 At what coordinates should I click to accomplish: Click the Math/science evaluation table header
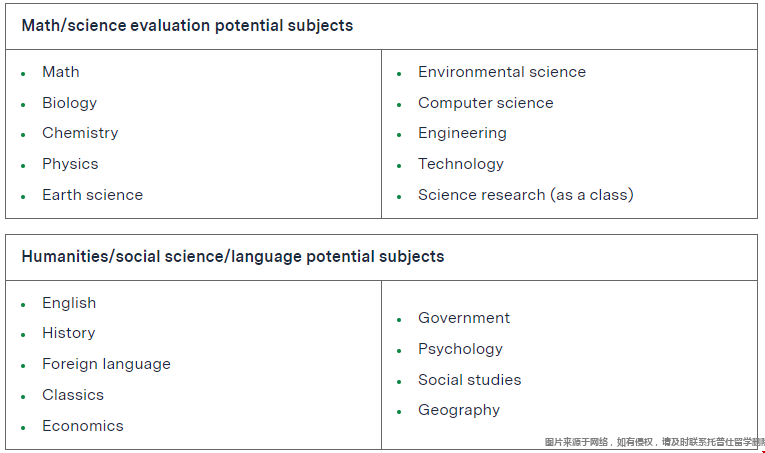pos(187,26)
